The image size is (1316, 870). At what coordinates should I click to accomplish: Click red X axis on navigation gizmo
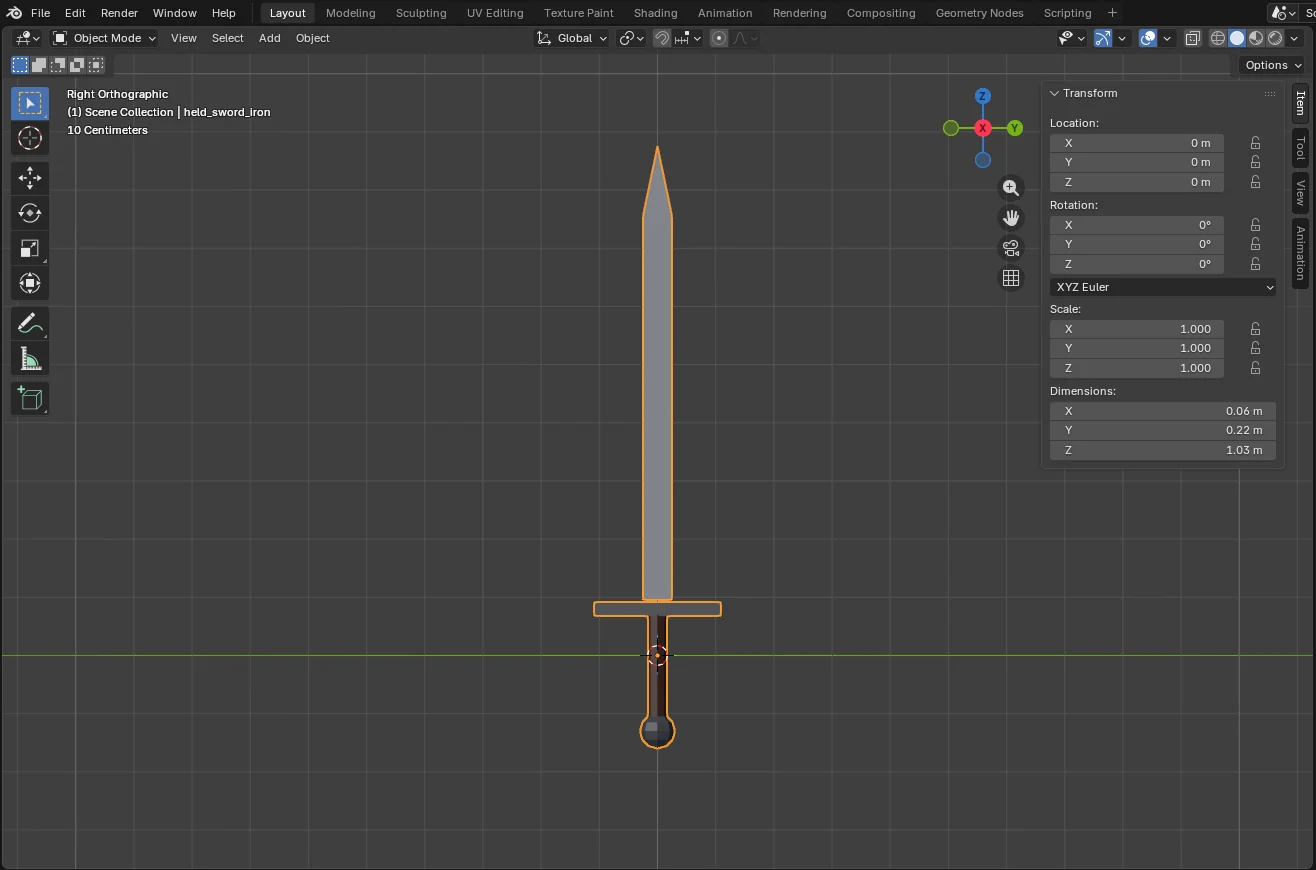pos(983,128)
